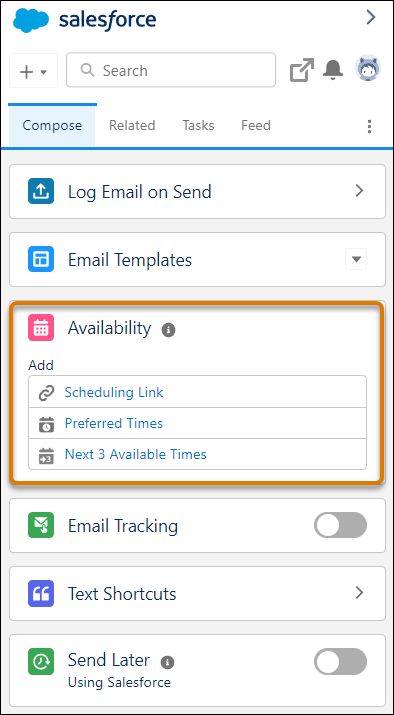Open the plus create-new dropdown
The image size is (394, 715).
[33, 71]
